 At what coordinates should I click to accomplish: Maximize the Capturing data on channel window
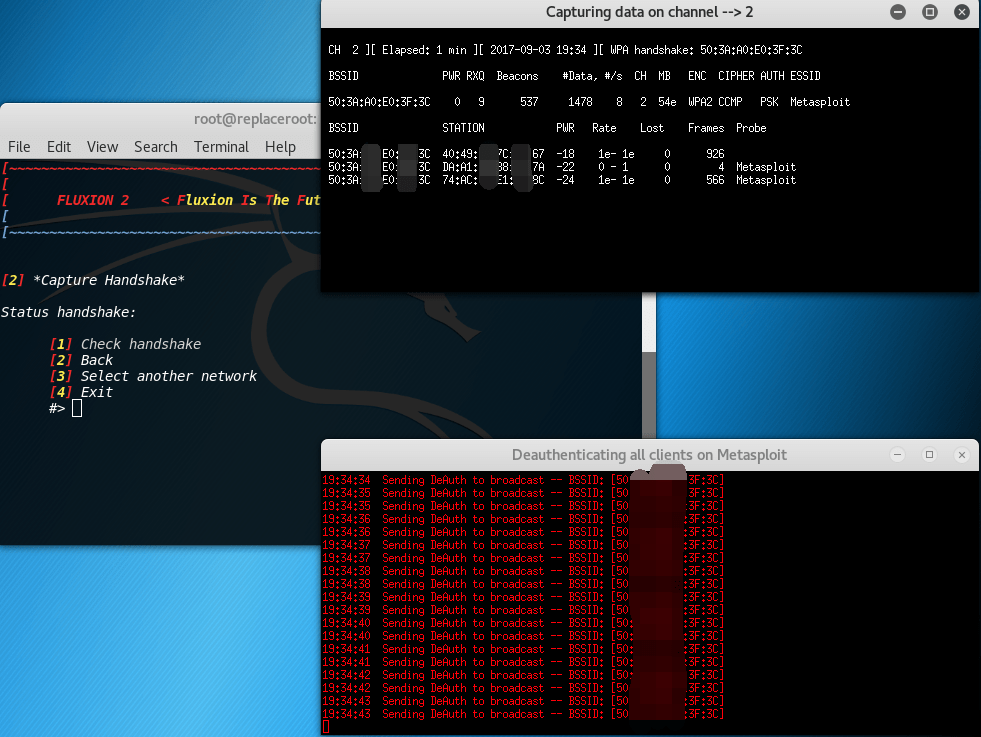[929, 12]
